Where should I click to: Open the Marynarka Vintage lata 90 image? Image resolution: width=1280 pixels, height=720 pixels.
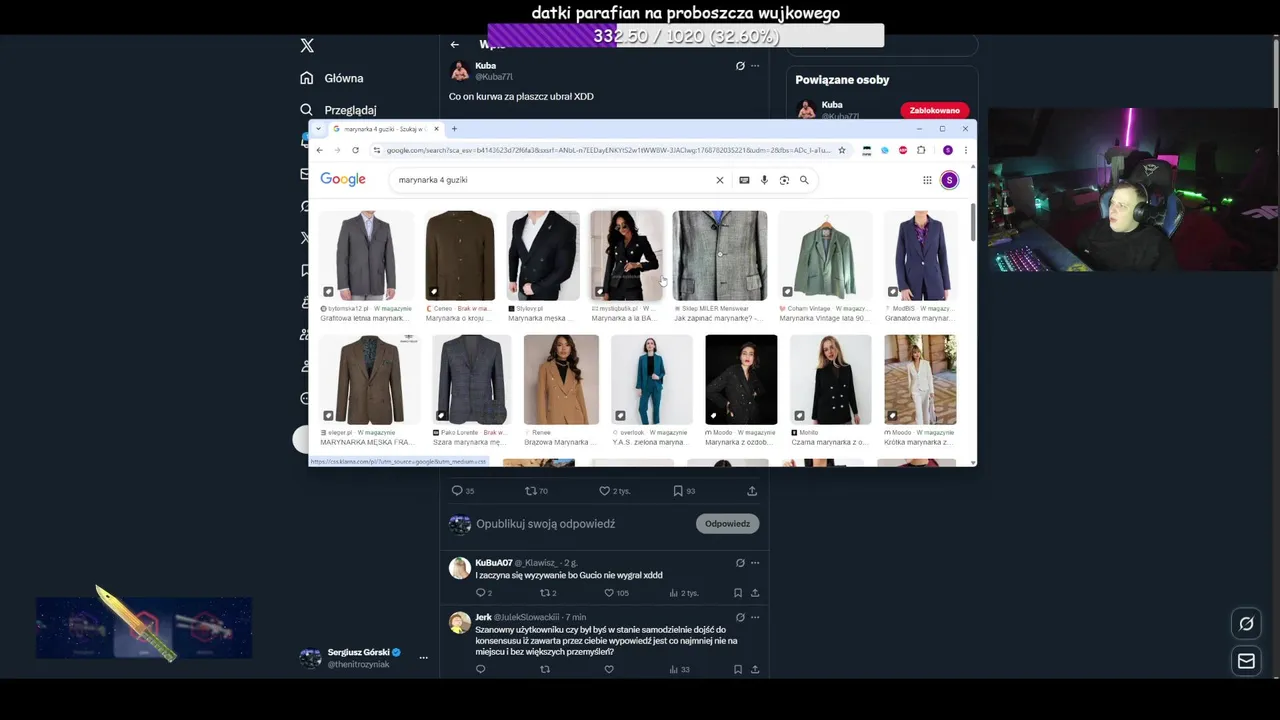click(825, 255)
